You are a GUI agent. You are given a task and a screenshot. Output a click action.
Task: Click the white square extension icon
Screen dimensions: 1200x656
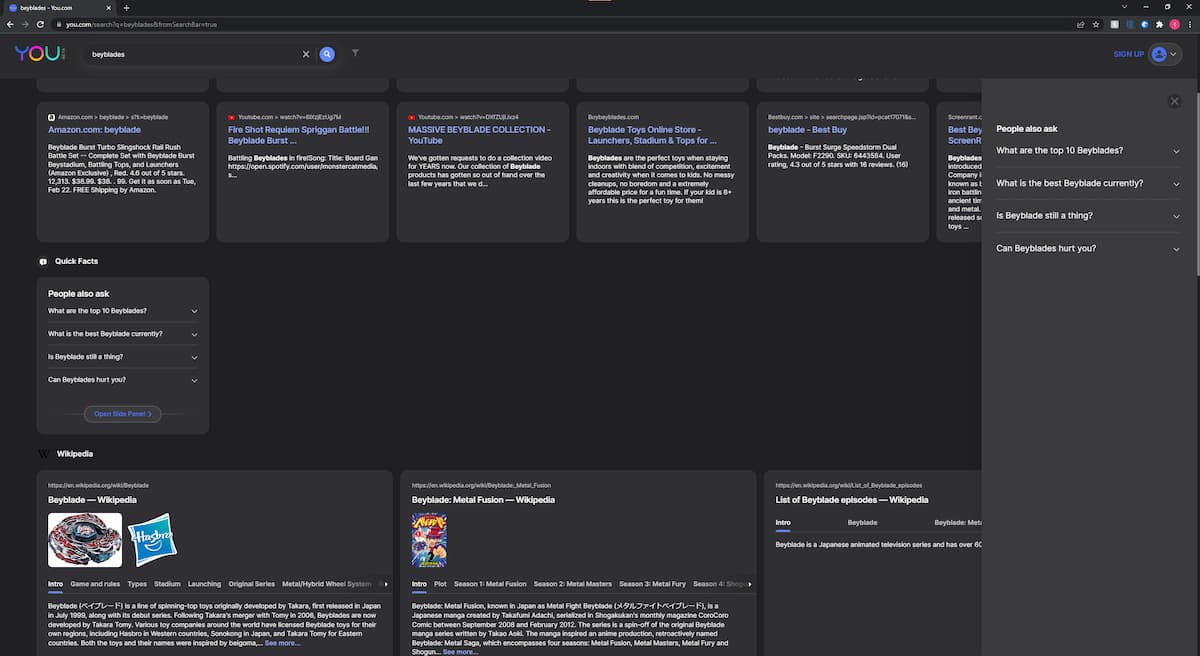click(1114, 24)
